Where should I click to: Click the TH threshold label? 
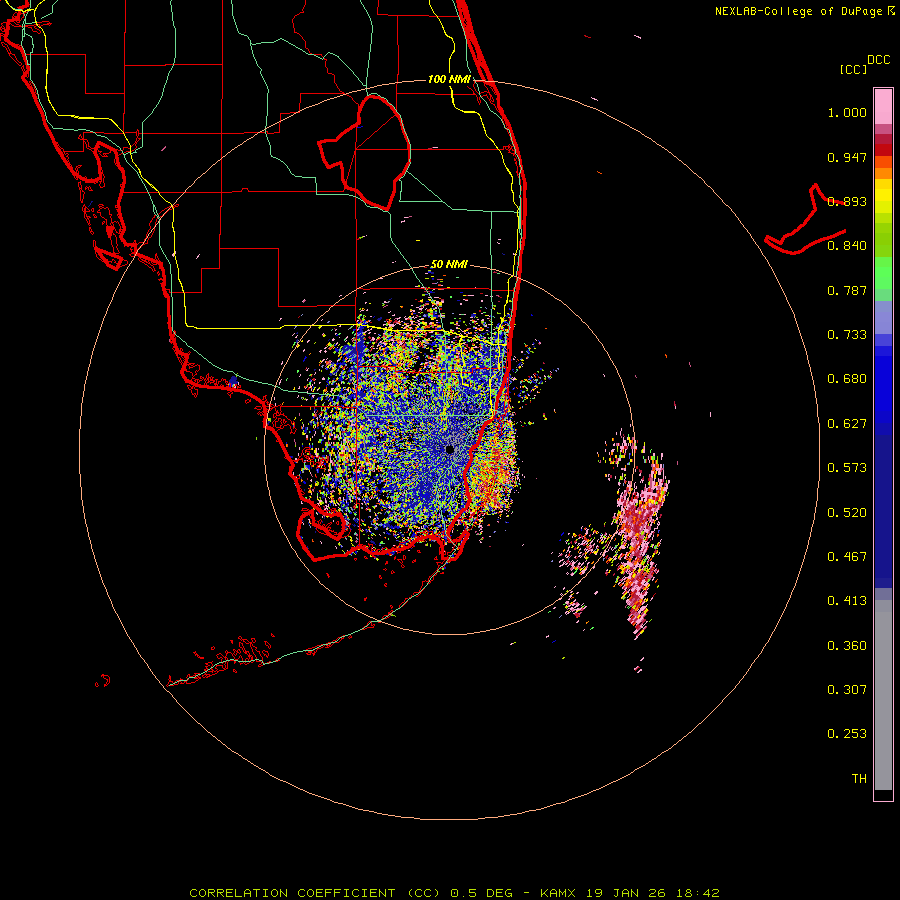859,779
